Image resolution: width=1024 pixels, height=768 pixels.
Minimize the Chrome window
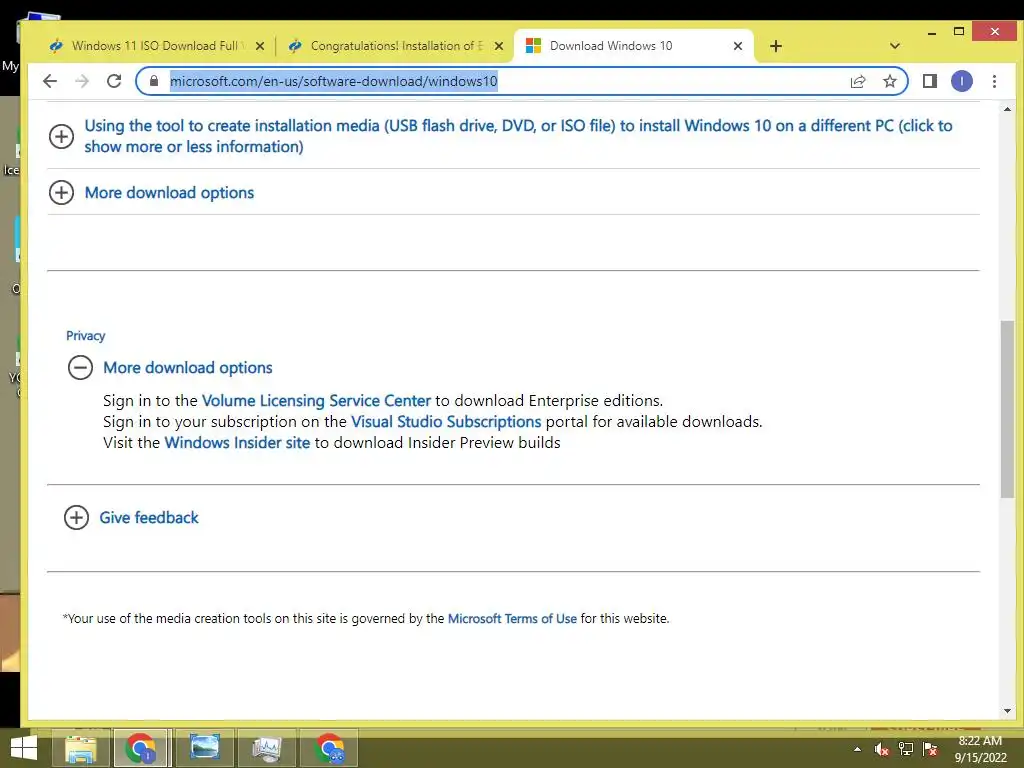click(932, 31)
